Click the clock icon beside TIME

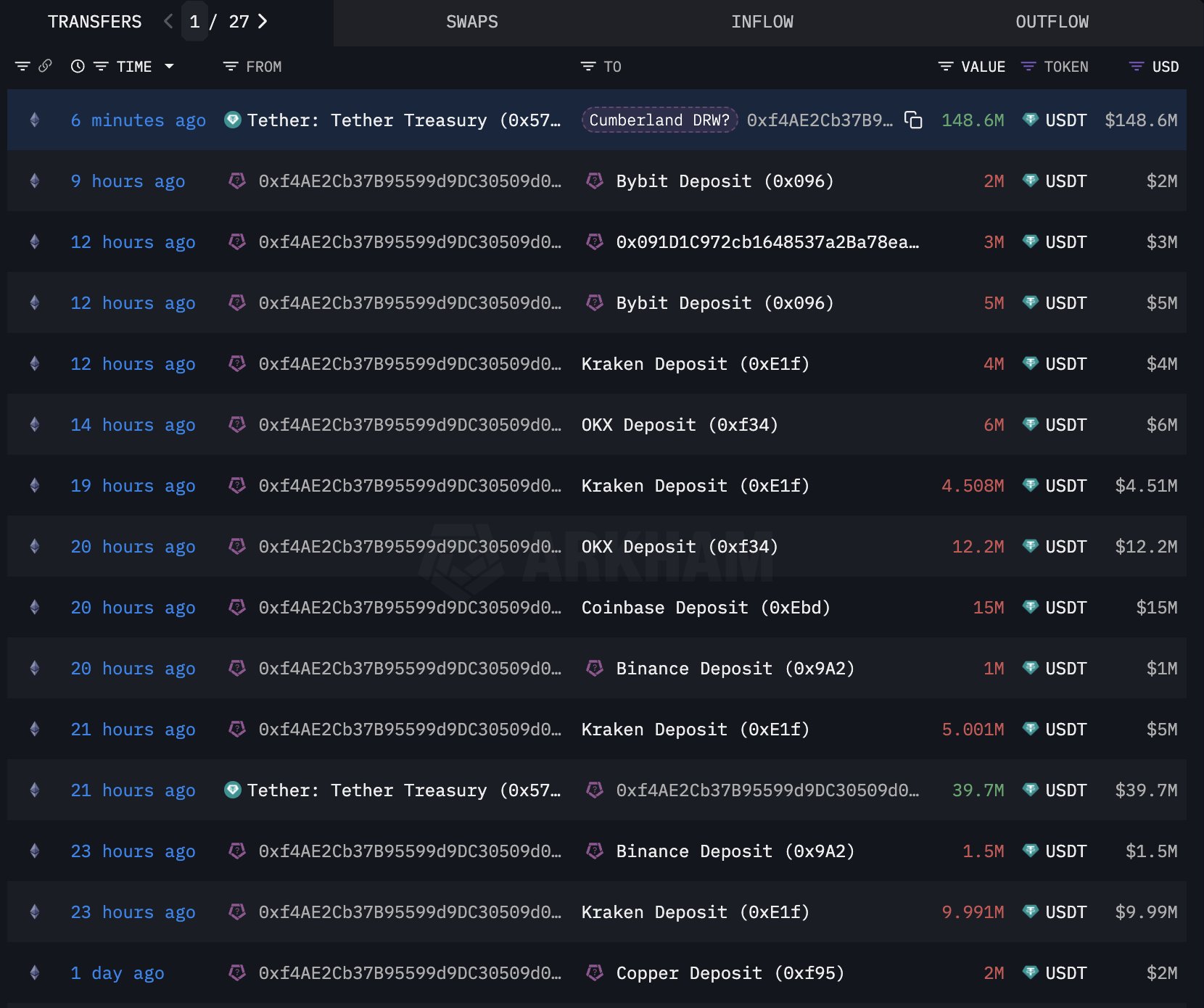[78, 66]
